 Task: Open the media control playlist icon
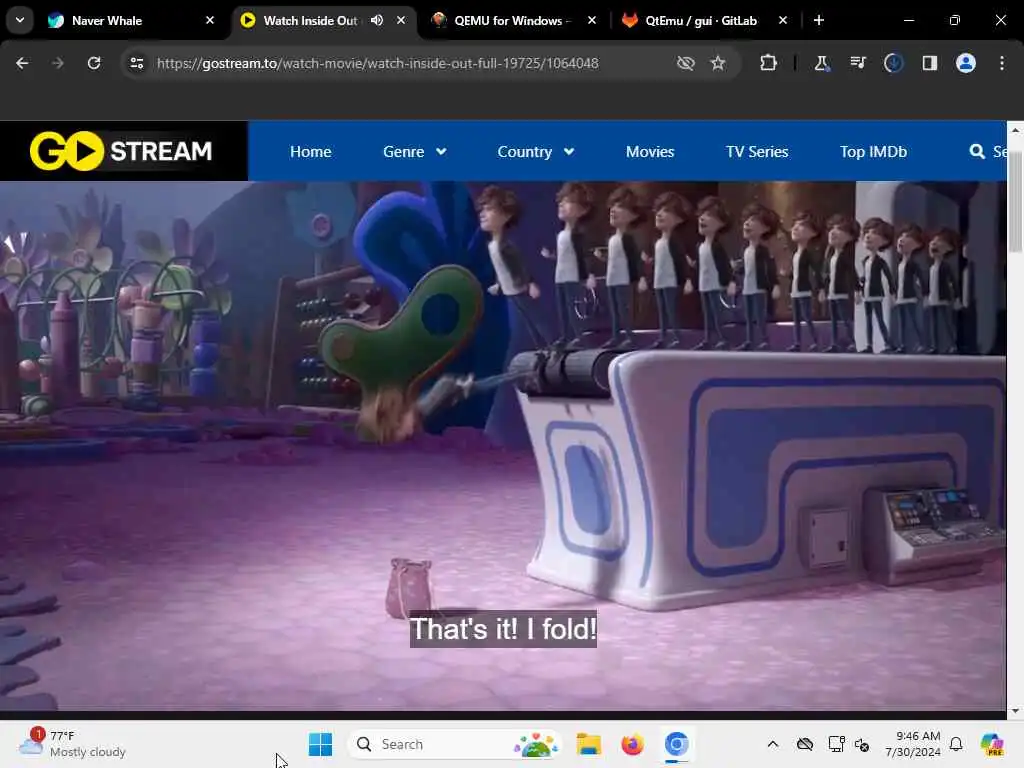[857, 63]
